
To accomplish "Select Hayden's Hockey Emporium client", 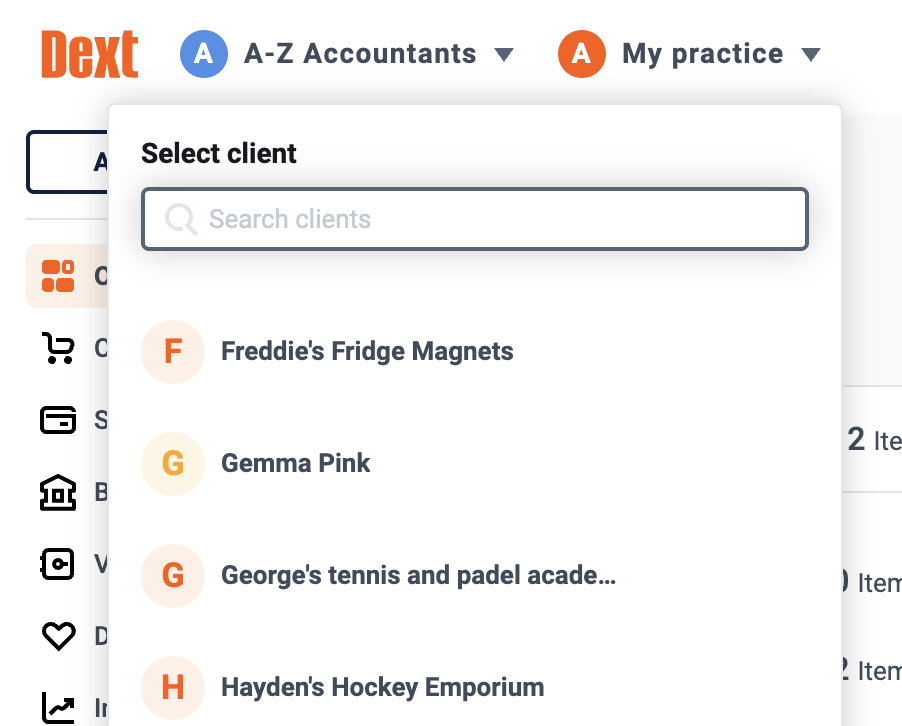I will pos(475,687).
